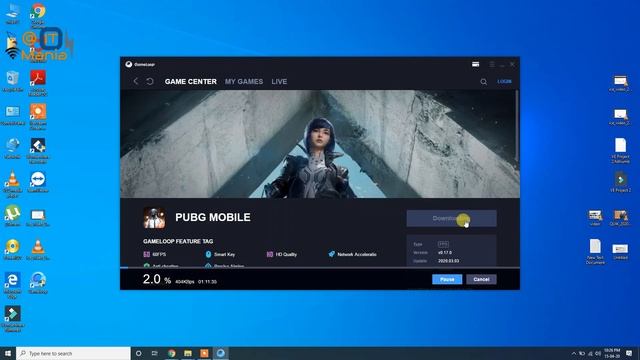Open the Gameloop search magnifier
The width and height of the screenshot is (640, 360).
(x=483, y=82)
